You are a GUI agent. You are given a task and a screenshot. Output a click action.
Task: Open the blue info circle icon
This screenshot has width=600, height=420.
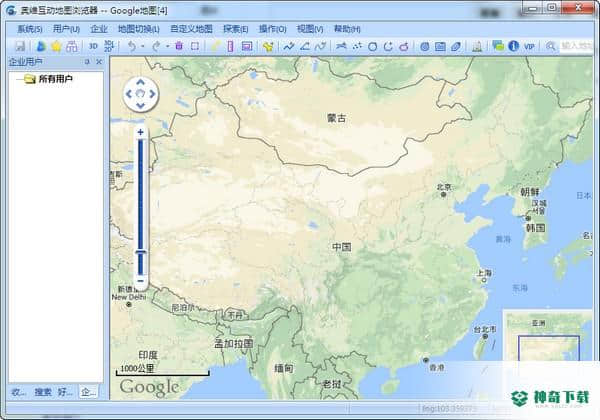pos(514,46)
